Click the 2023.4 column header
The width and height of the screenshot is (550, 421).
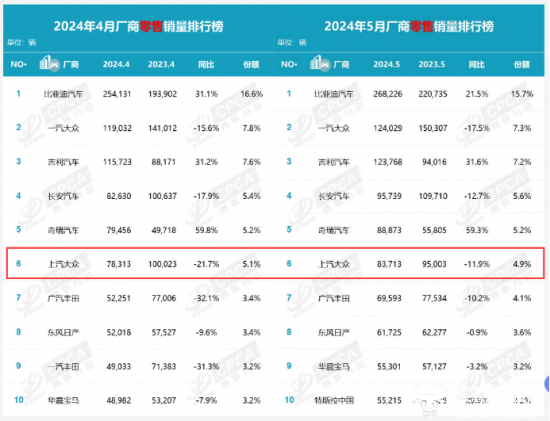(x=161, y=65)
